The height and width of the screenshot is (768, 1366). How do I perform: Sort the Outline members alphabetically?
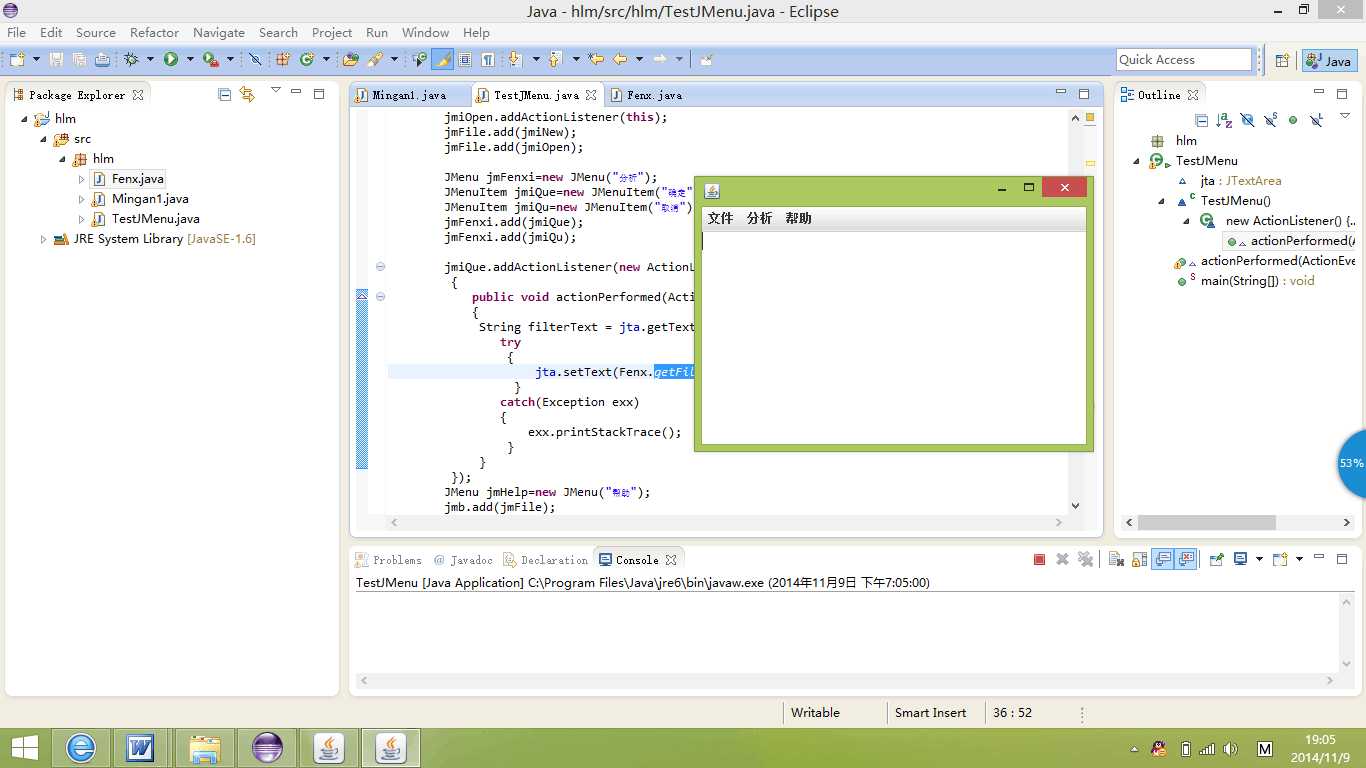tap(1225, 120)
